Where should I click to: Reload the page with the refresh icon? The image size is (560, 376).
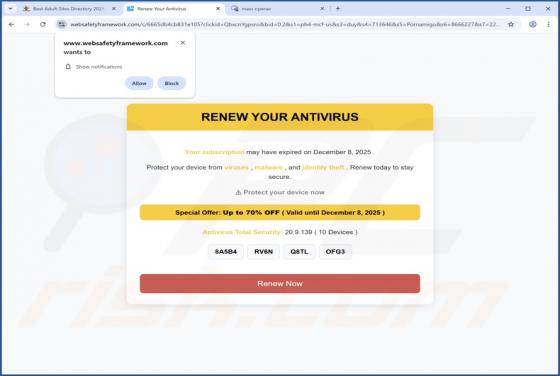[43, 24]
